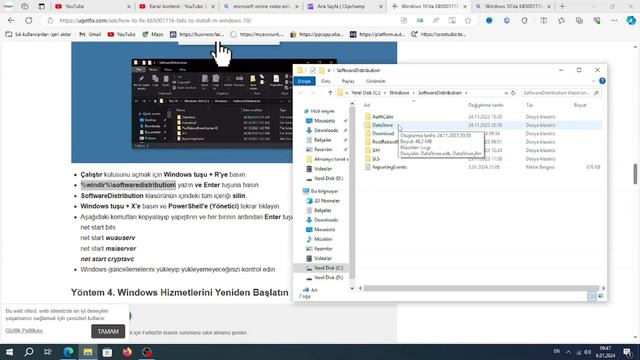Click the browser back arrow
Screen dimensions: 640x360
(x=11, y=20)
